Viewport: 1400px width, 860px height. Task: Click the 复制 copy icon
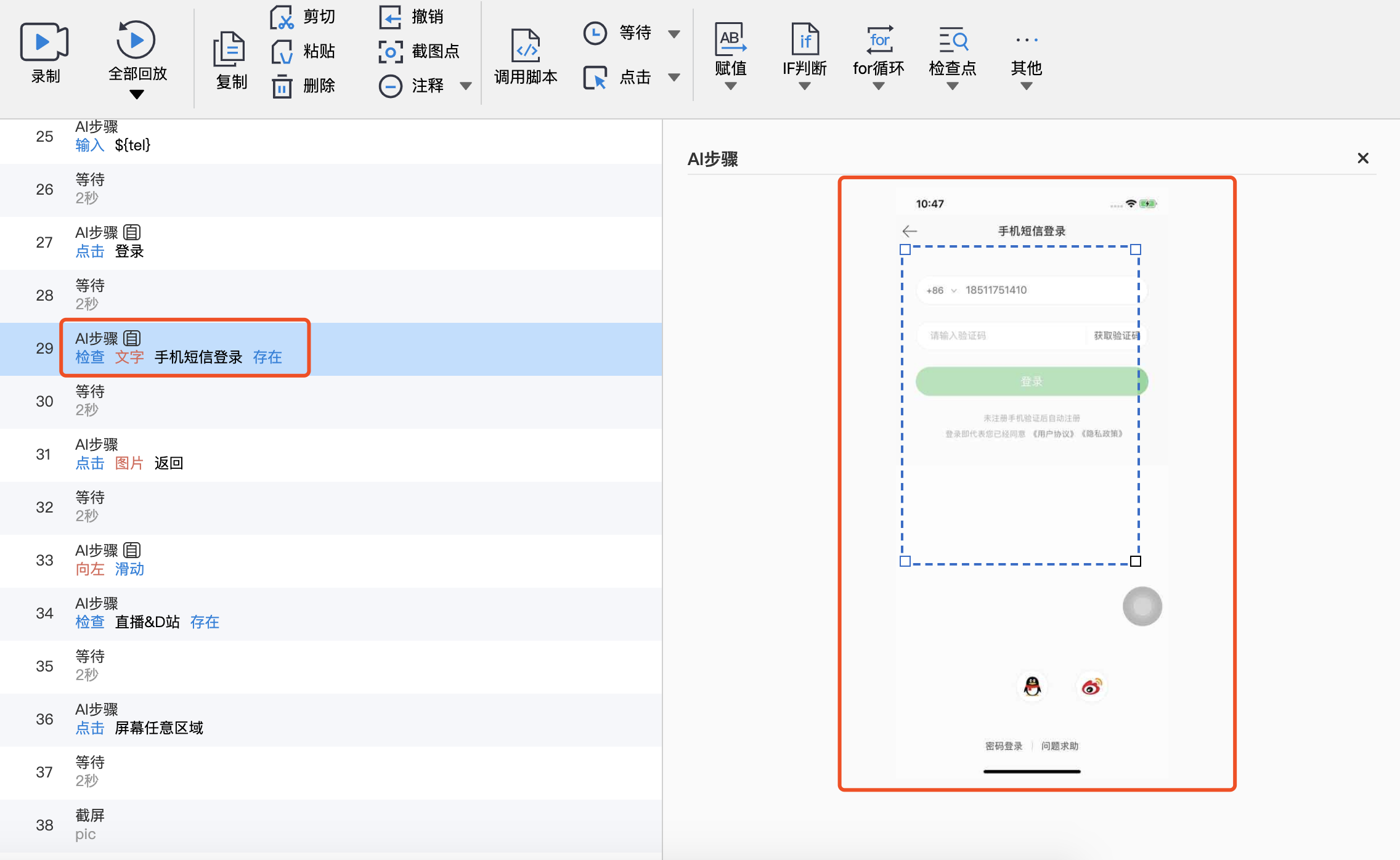click(x=229, y=49)
